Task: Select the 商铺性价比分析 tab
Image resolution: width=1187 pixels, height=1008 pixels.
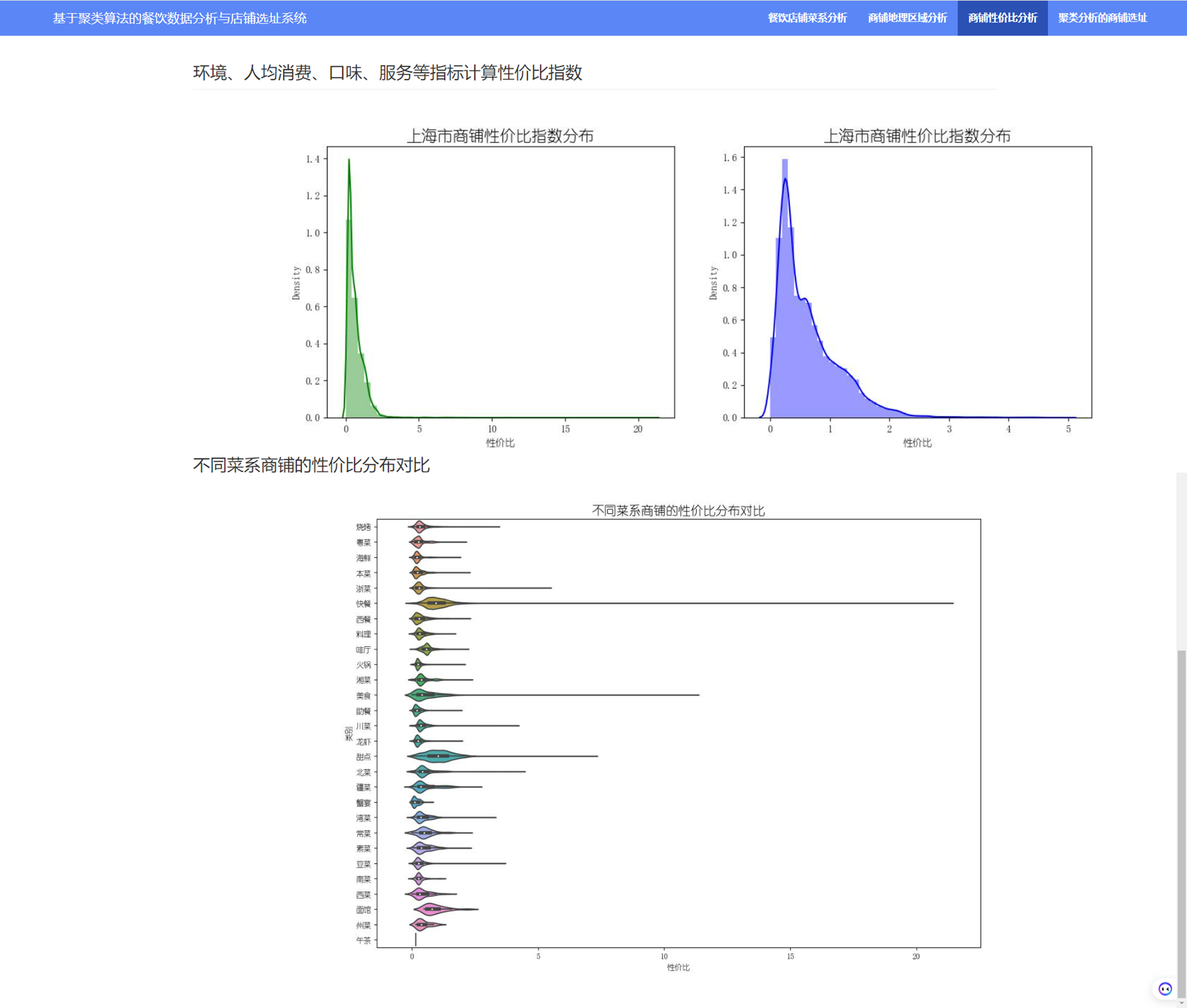Action: [1002, 18]
